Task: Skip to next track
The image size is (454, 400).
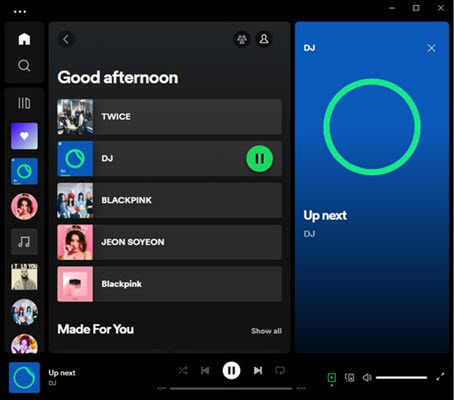Action: click(258, 370)
